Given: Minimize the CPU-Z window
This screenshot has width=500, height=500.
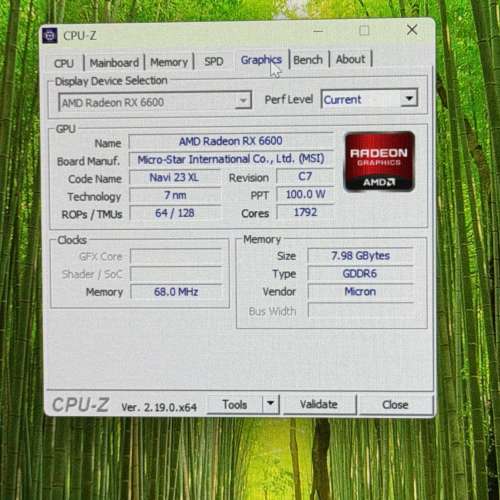Looking at the screenshot, I should click(318, 32).
